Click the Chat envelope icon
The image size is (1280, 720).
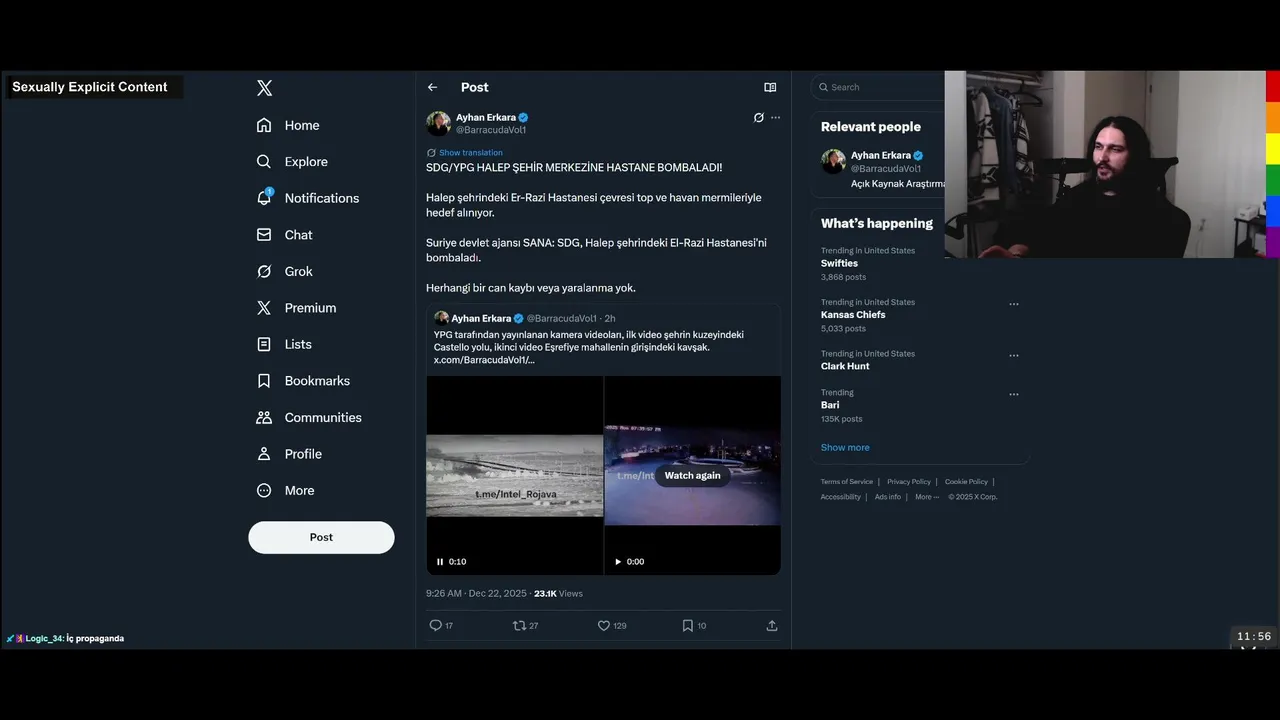264,235
